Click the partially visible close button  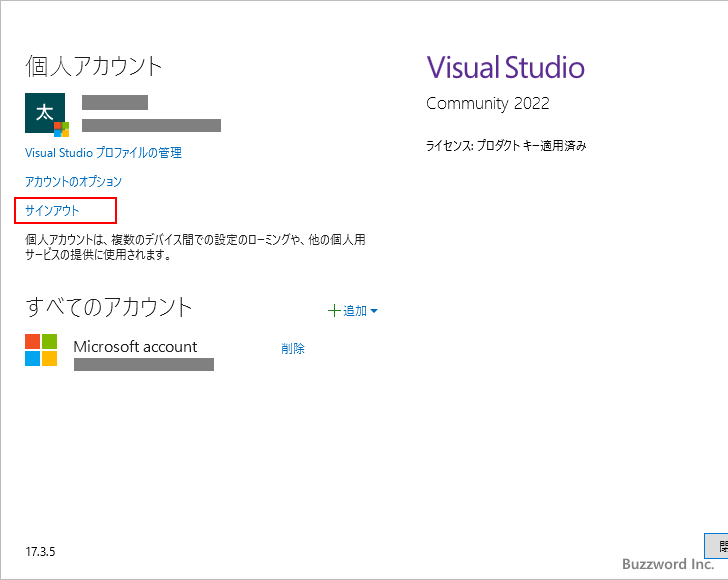[716, 546]
